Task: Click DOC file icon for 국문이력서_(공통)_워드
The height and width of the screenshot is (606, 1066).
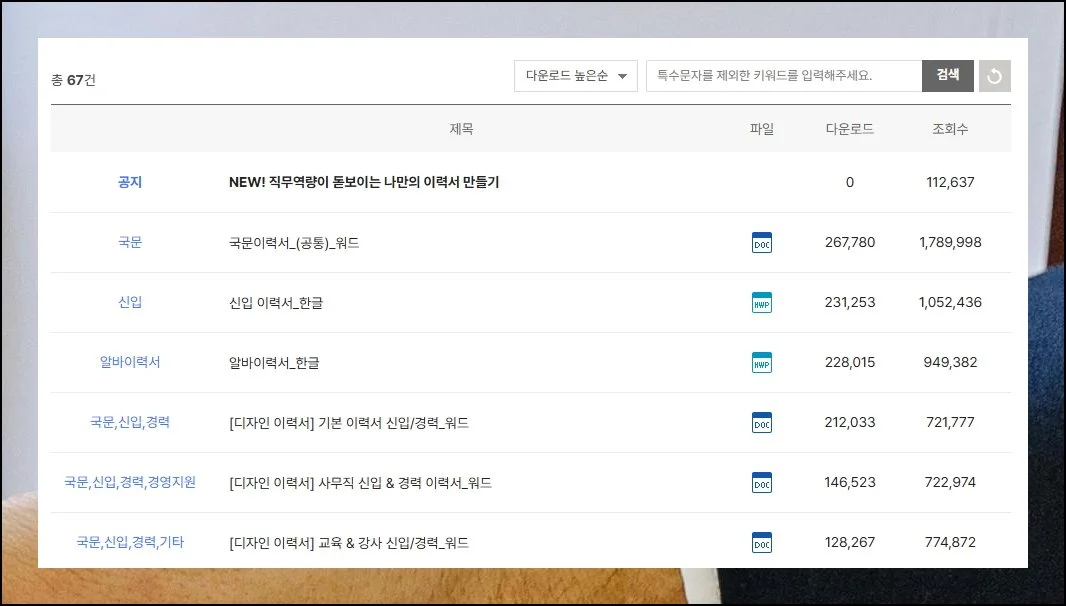Action: coord(761,243)
